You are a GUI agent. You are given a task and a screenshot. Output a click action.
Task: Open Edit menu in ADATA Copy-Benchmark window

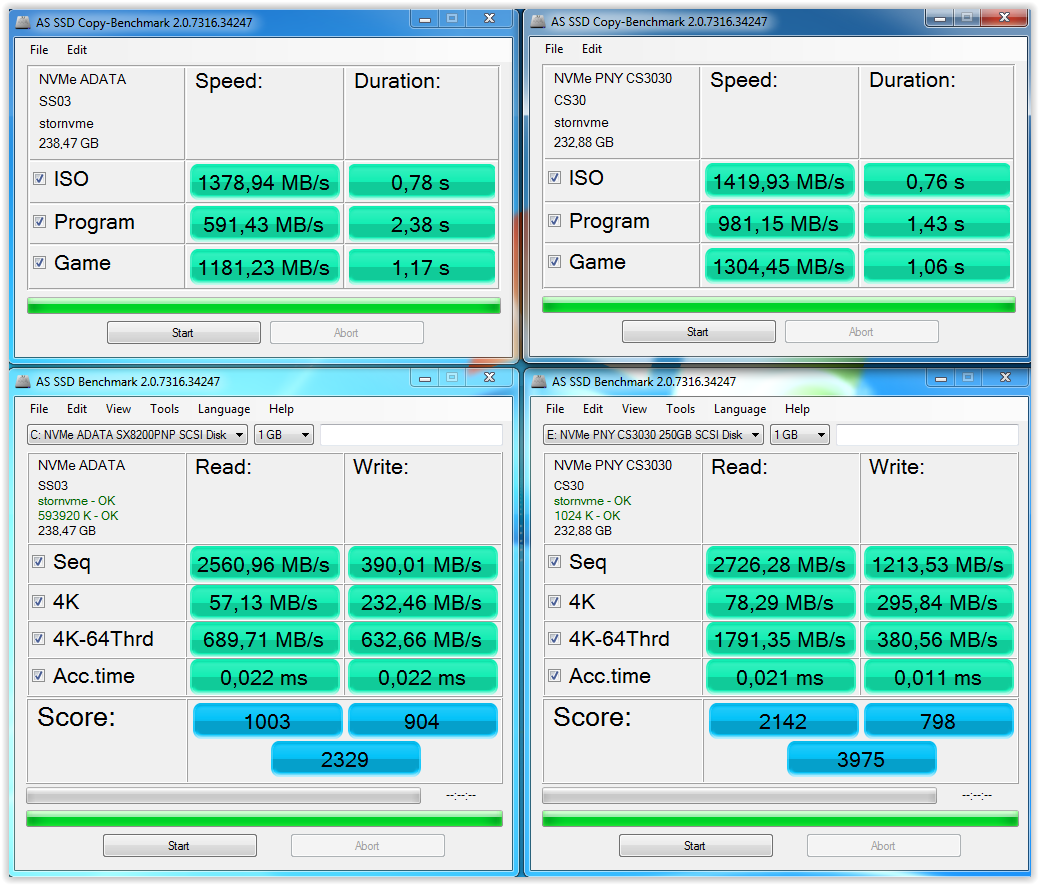tap(77, 50)
